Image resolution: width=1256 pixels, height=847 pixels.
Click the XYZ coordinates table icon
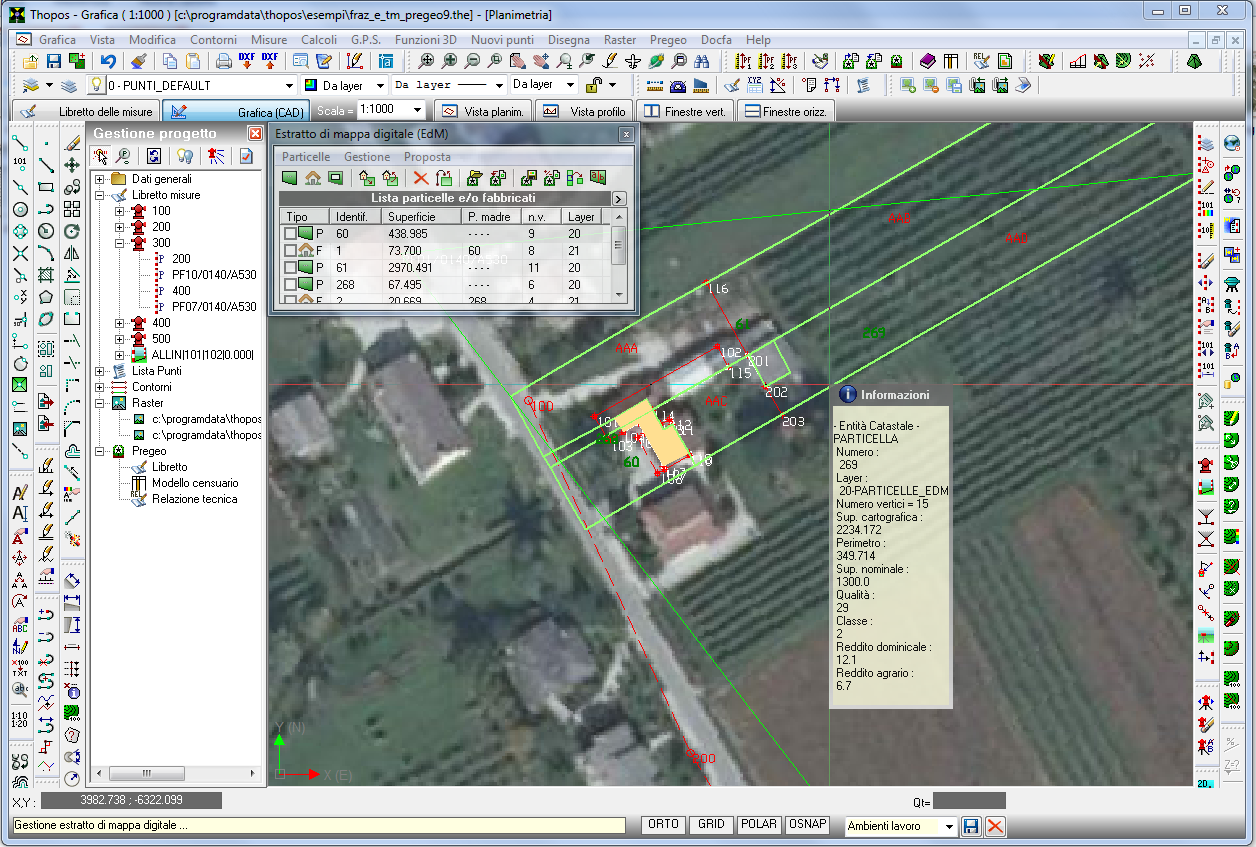tap(755, 85)
